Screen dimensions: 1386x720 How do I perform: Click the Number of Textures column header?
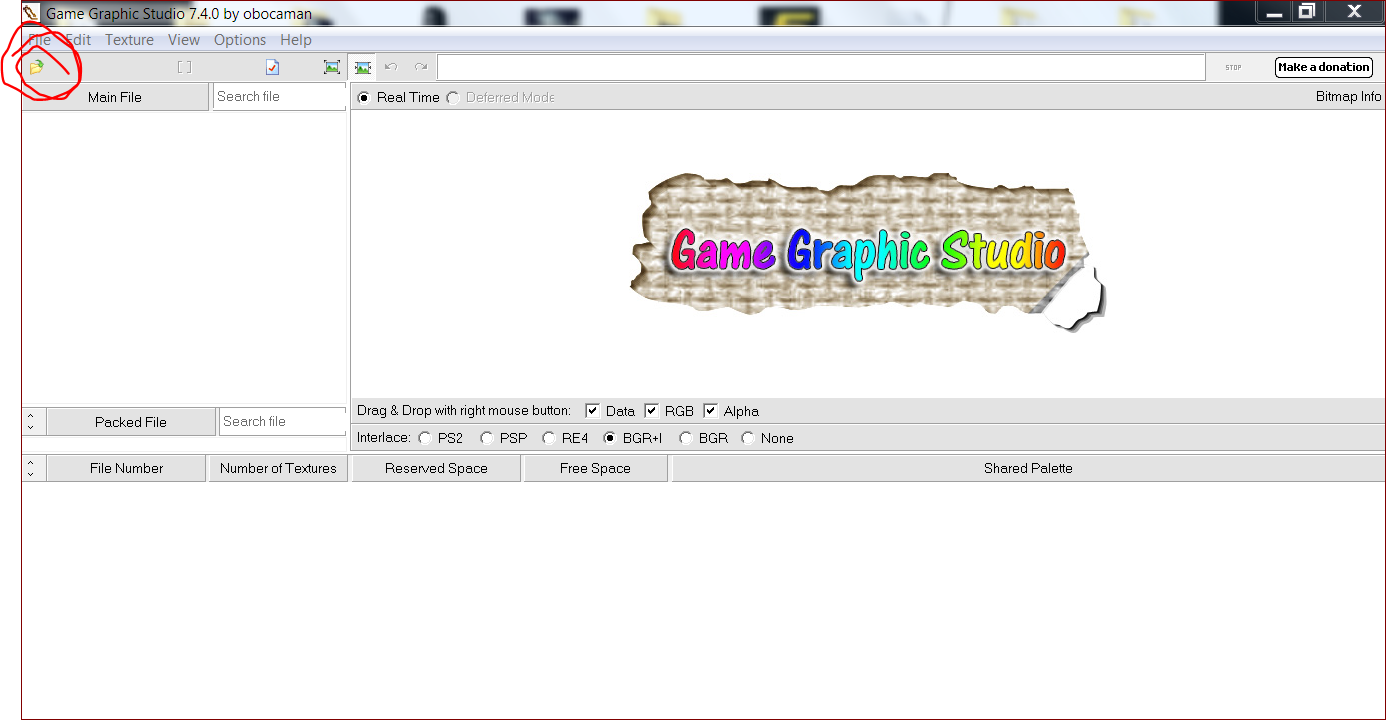tap(278, 468)
